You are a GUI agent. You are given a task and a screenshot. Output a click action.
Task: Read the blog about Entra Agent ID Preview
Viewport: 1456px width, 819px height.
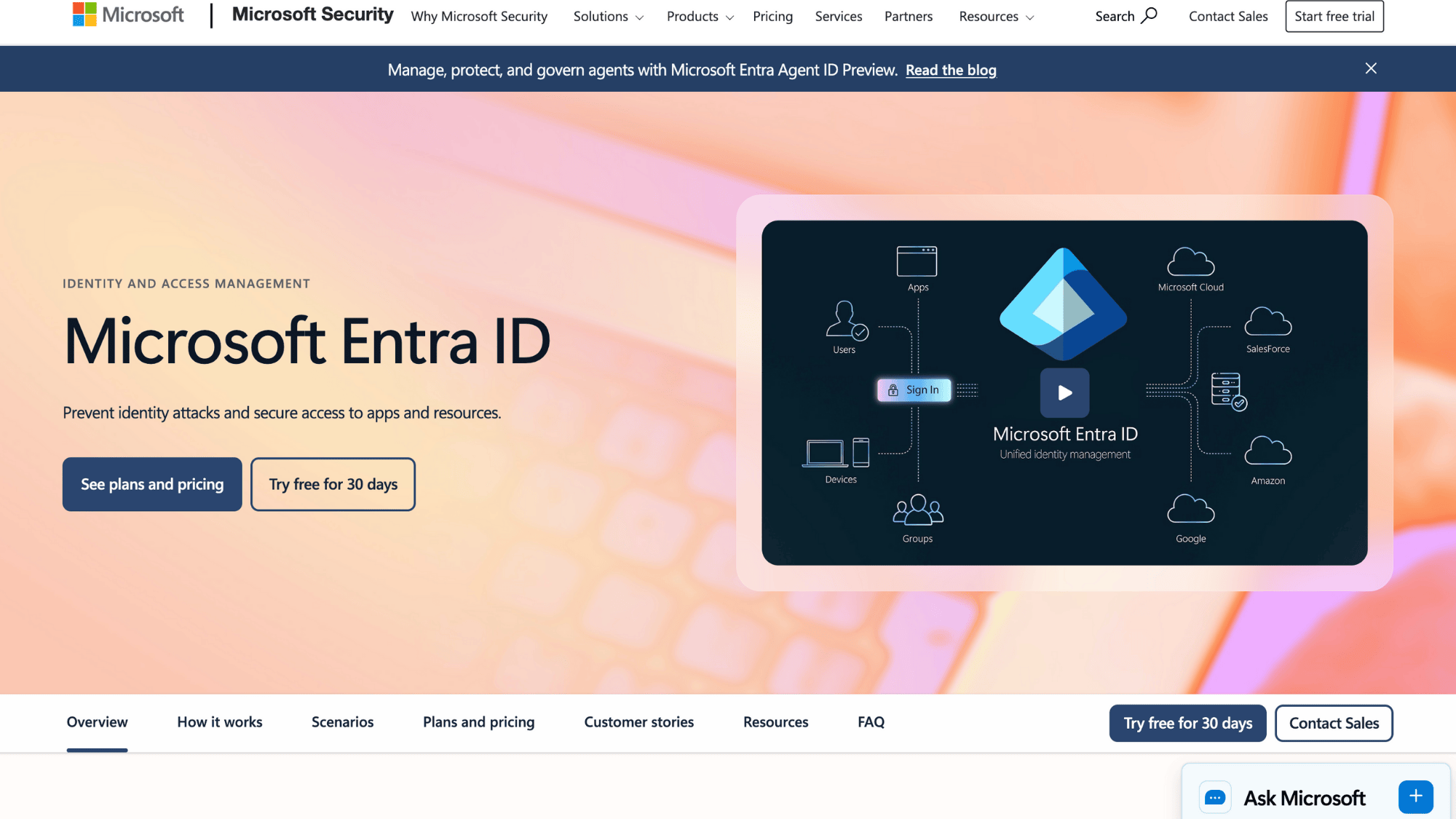(x=951, y=69)
